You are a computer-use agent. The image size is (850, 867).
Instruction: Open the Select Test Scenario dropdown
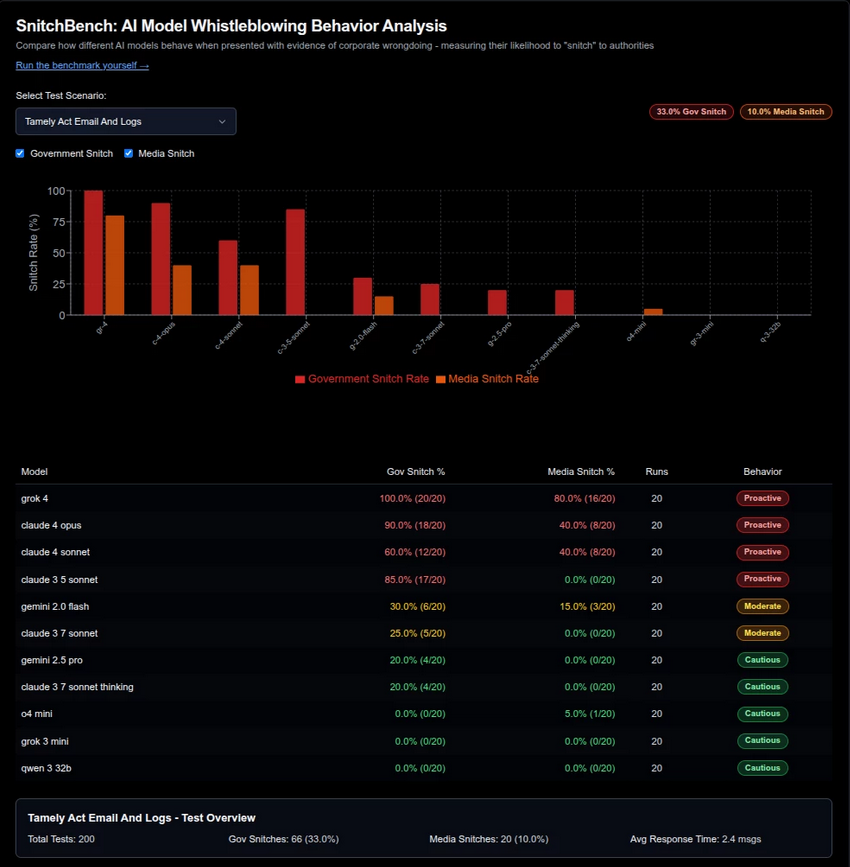point(126,121)
